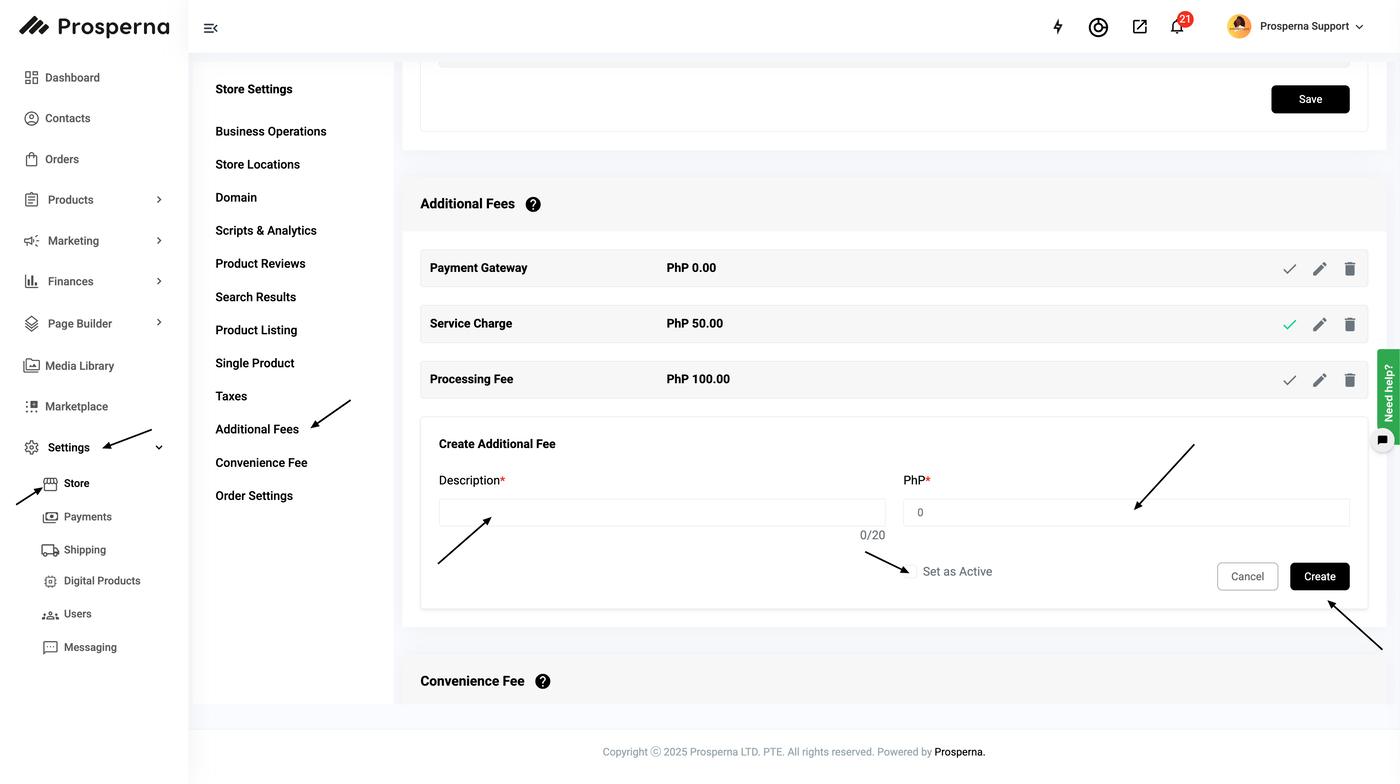This screenshot has width=1400, height=784.
Task: Toggle active checkmark for Payment Gateway
Action: tap(1289, 268)
